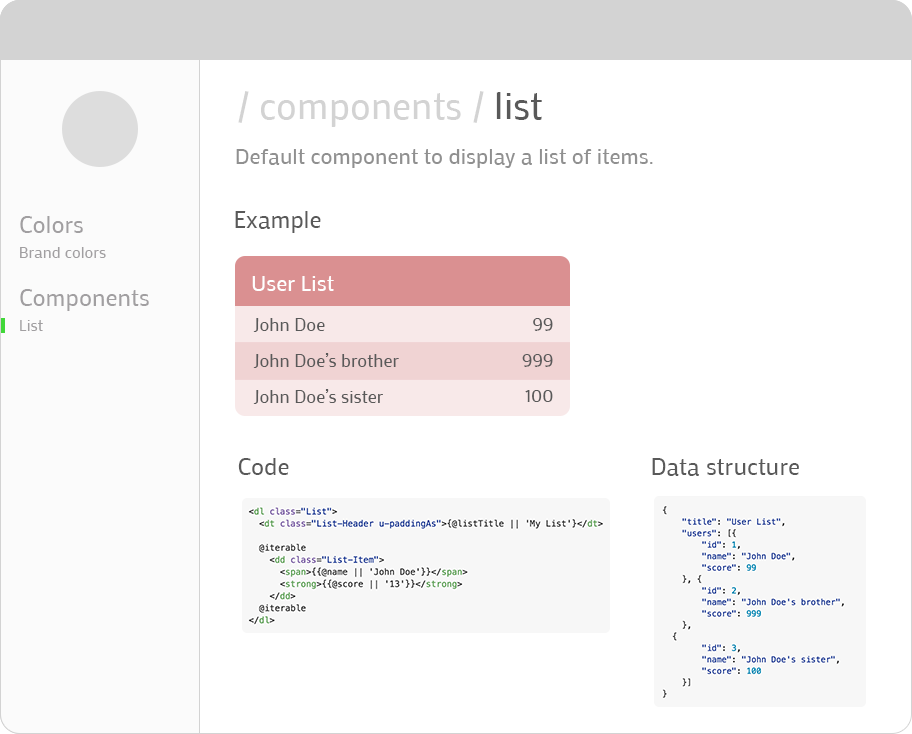912x734 pixels.
Task: Click the User List header bar
Action: (x=402, y=283)
